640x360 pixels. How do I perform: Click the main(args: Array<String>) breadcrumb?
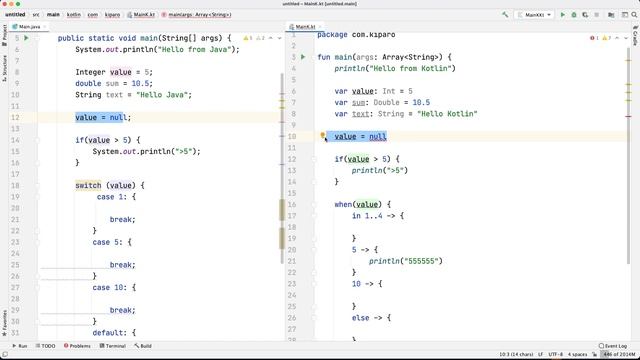tap(196, 15)
